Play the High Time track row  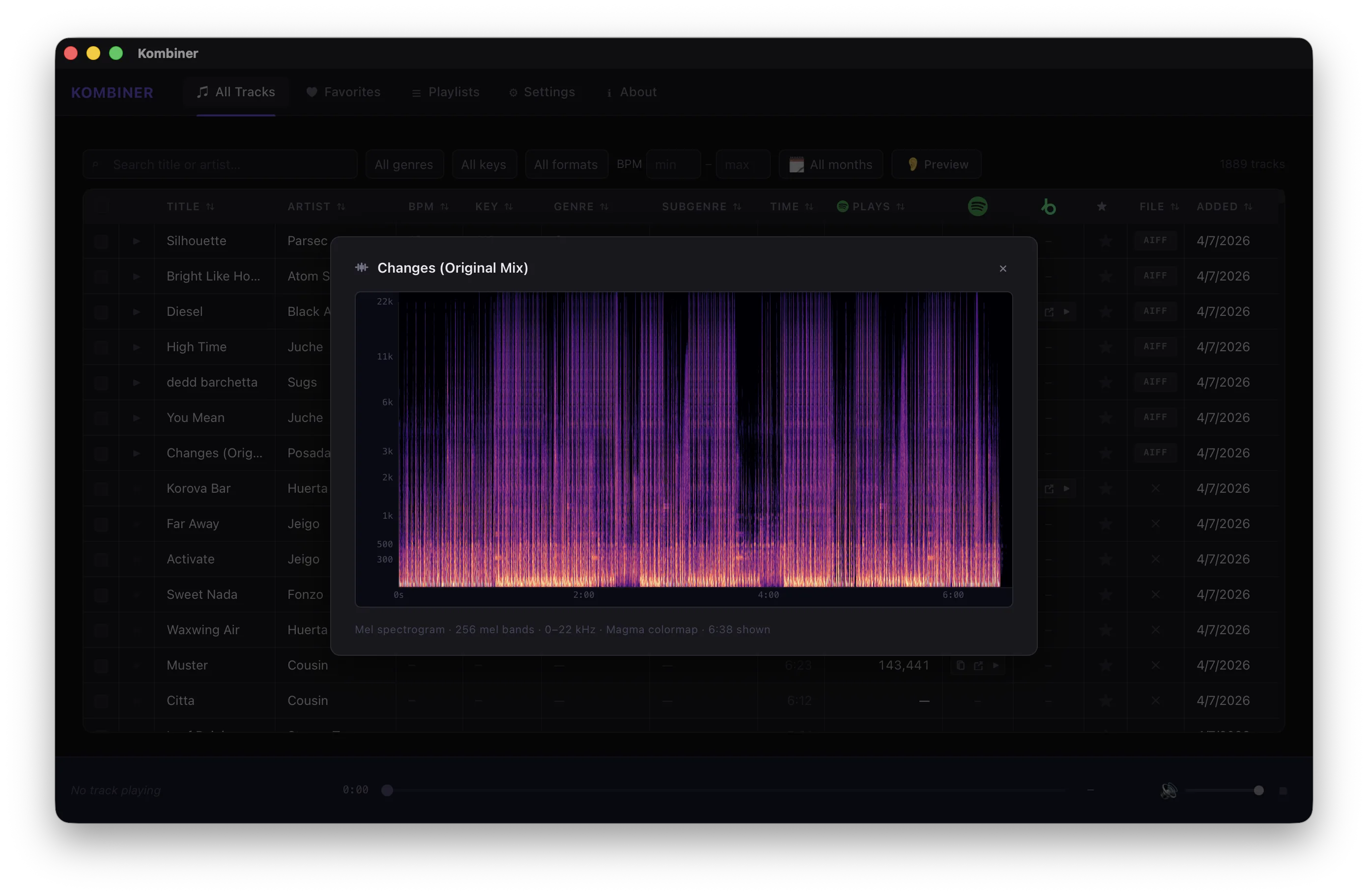click(x=136, y=347)
